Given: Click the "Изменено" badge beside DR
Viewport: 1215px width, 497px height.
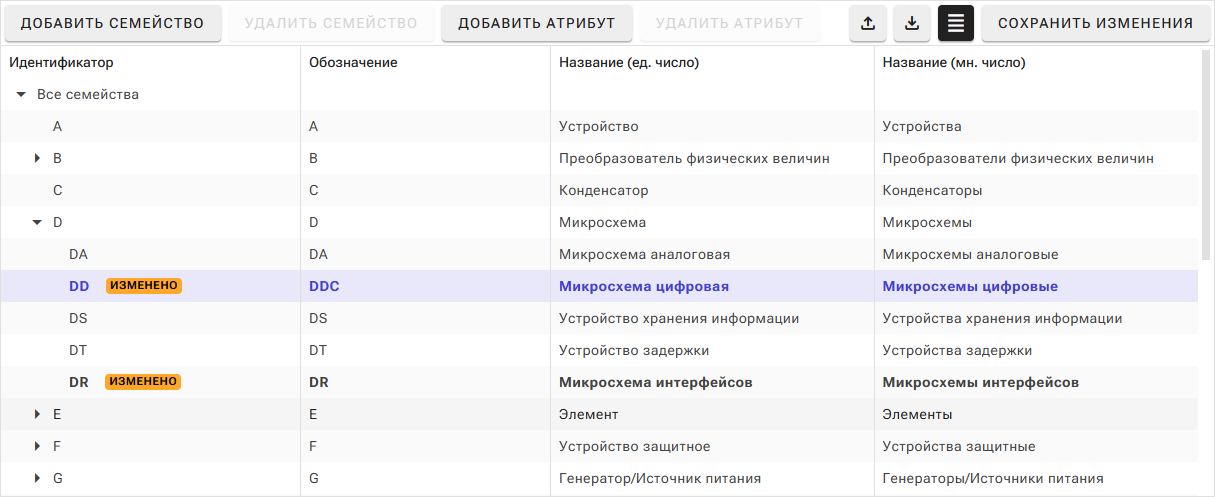Looking at the screenshot, I should click(144, 382).
